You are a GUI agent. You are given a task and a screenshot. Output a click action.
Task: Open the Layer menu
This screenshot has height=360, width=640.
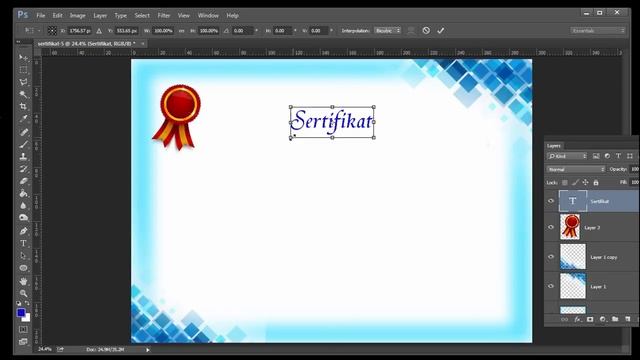100,16
